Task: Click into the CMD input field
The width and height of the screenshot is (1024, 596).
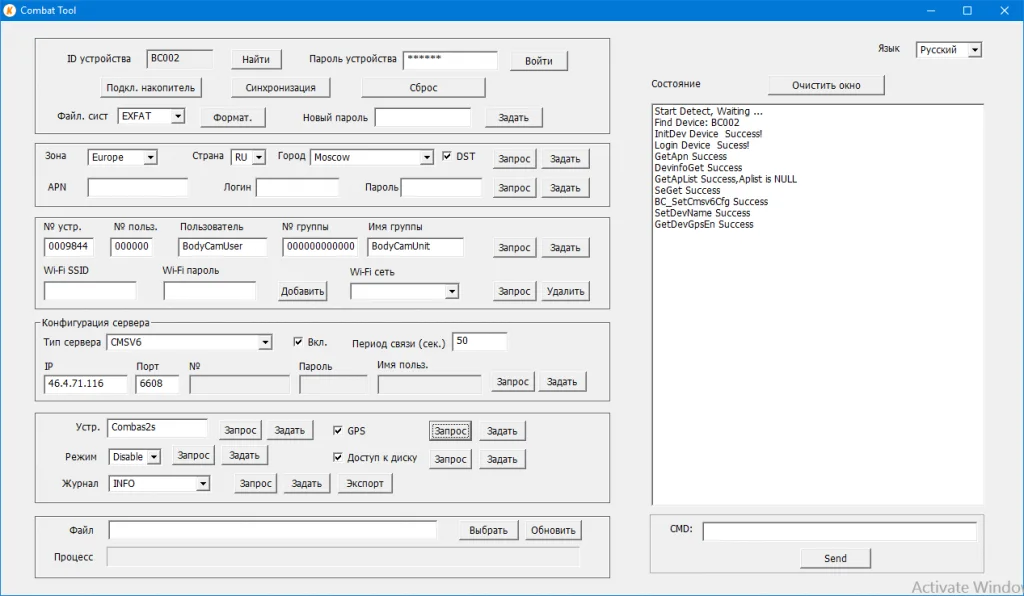Action: click(839, 531)
